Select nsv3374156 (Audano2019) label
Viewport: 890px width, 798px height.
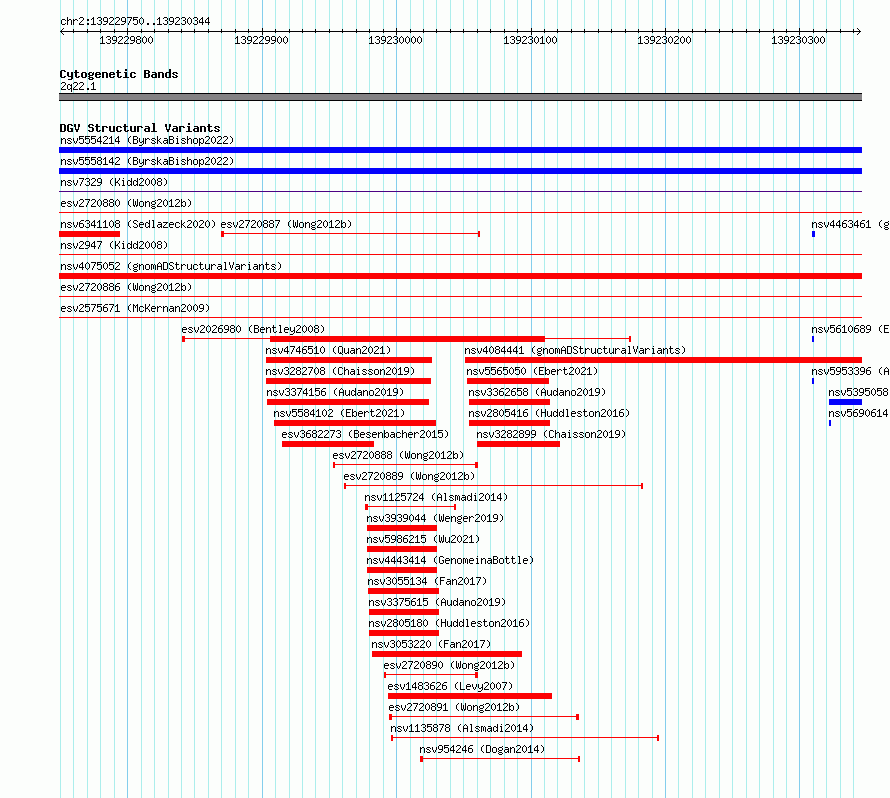pos(335,392)
